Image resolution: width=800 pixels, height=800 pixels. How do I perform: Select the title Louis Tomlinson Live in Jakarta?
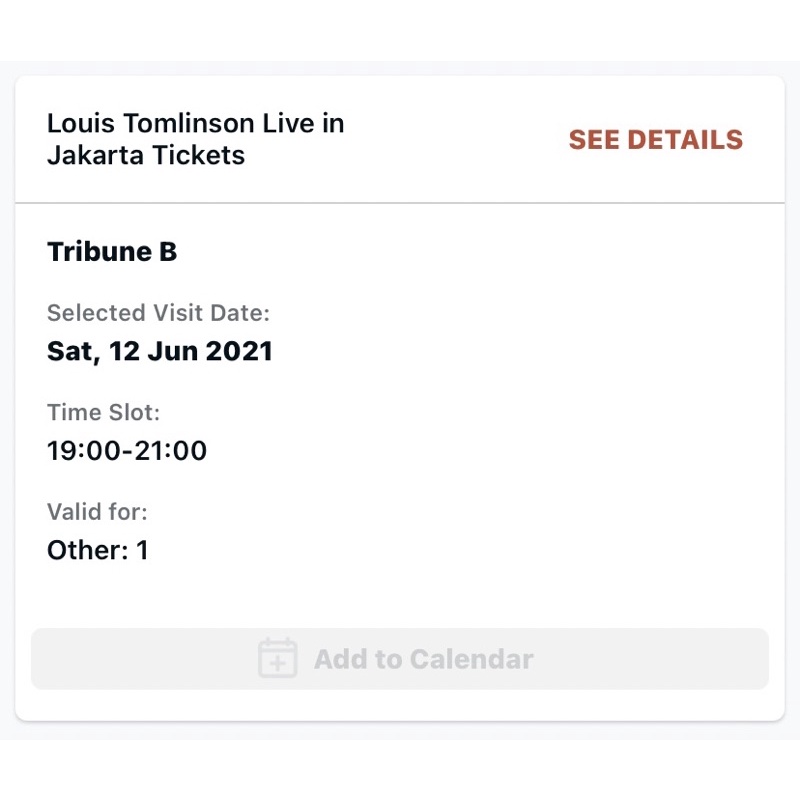[x=195, y=123]
